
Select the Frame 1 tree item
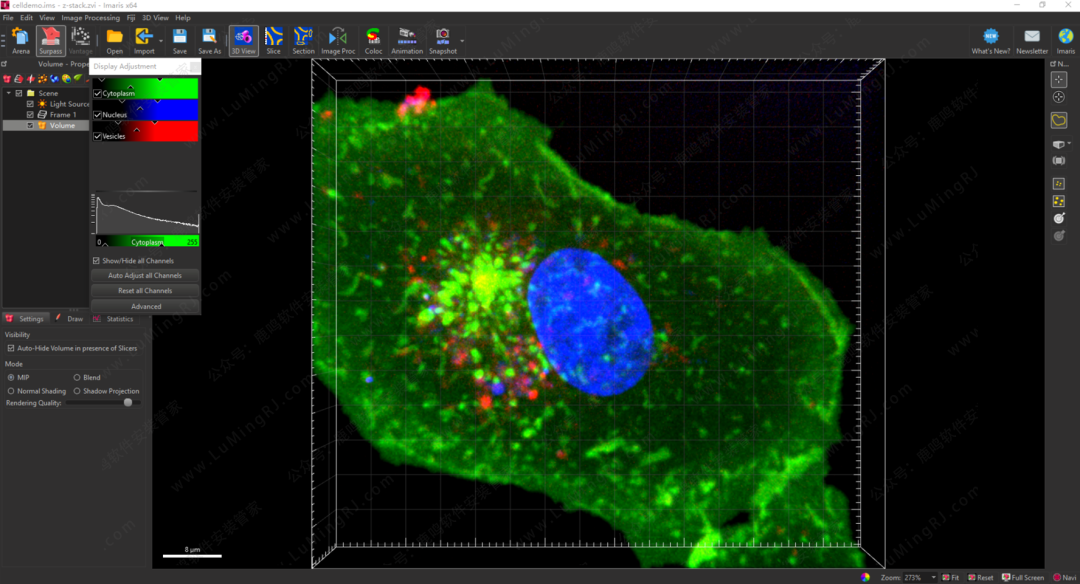[x=61, y=115]
